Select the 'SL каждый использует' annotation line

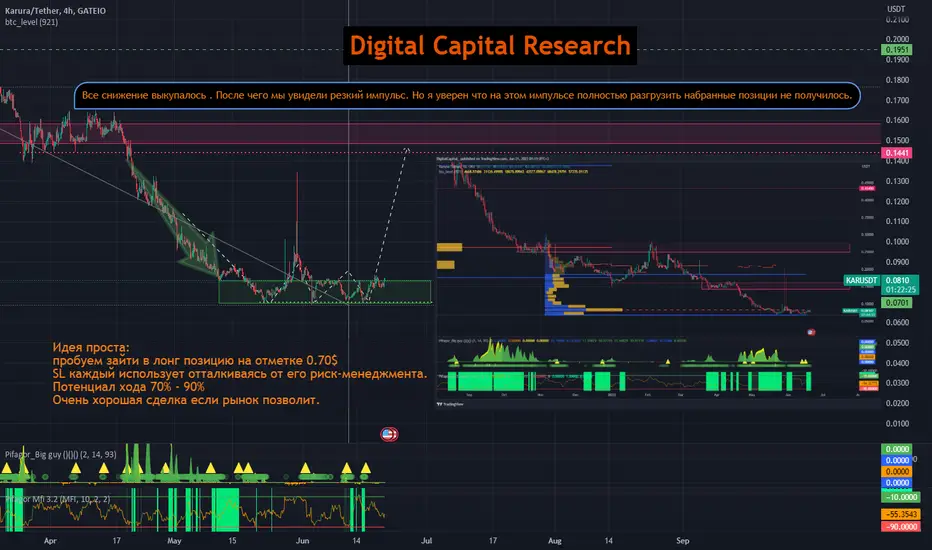240,373
